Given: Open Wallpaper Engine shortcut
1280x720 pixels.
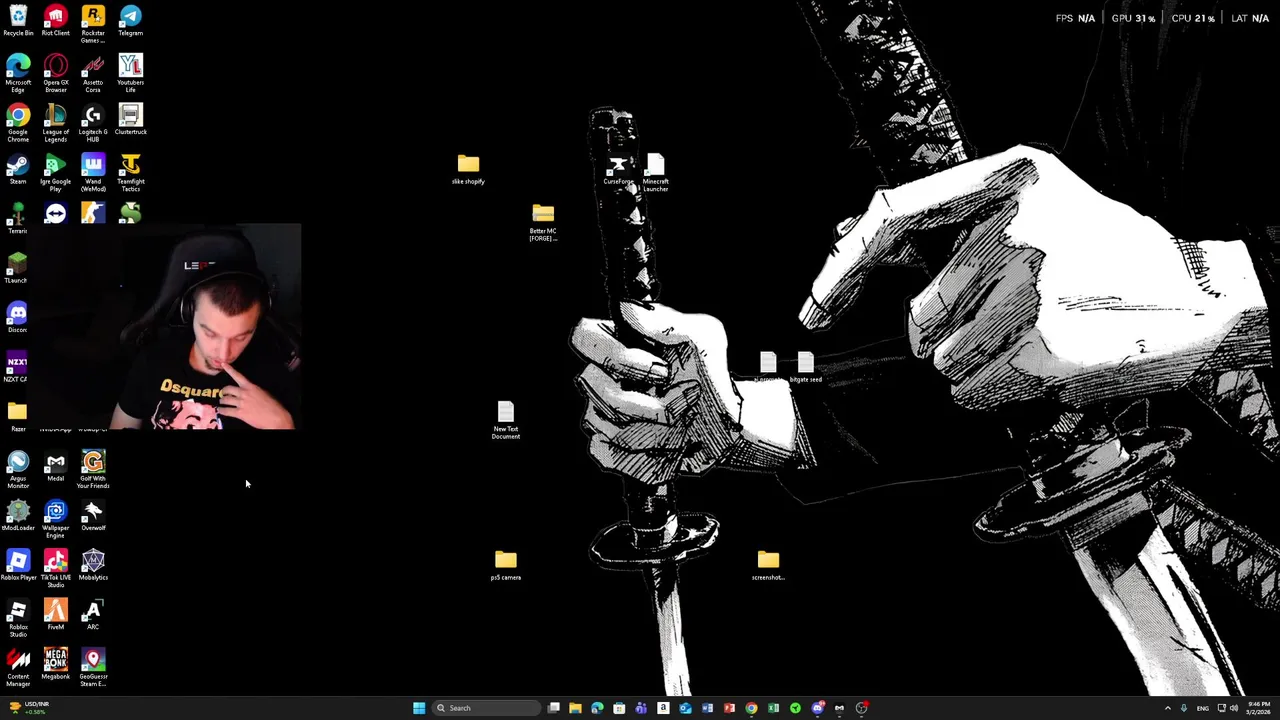Looking at the screenshot, I should point(55,519).
